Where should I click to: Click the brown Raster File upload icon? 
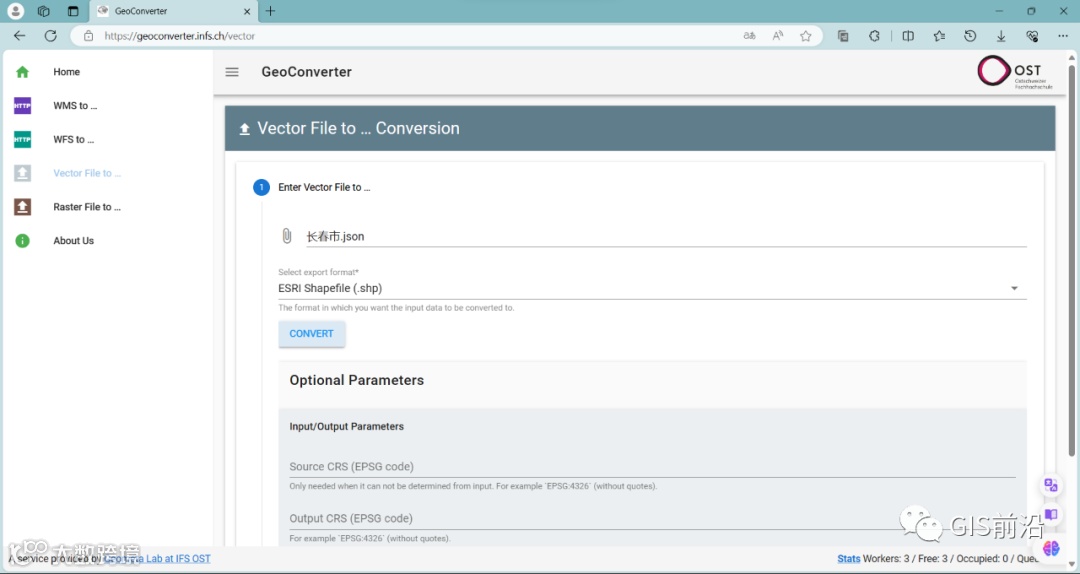(22, 207)
